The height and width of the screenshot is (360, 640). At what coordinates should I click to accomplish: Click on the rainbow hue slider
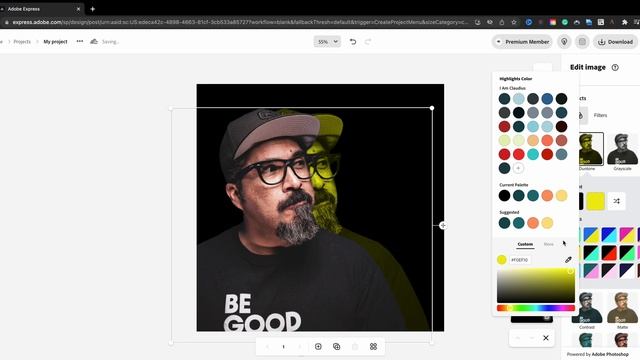click(536, 308)
